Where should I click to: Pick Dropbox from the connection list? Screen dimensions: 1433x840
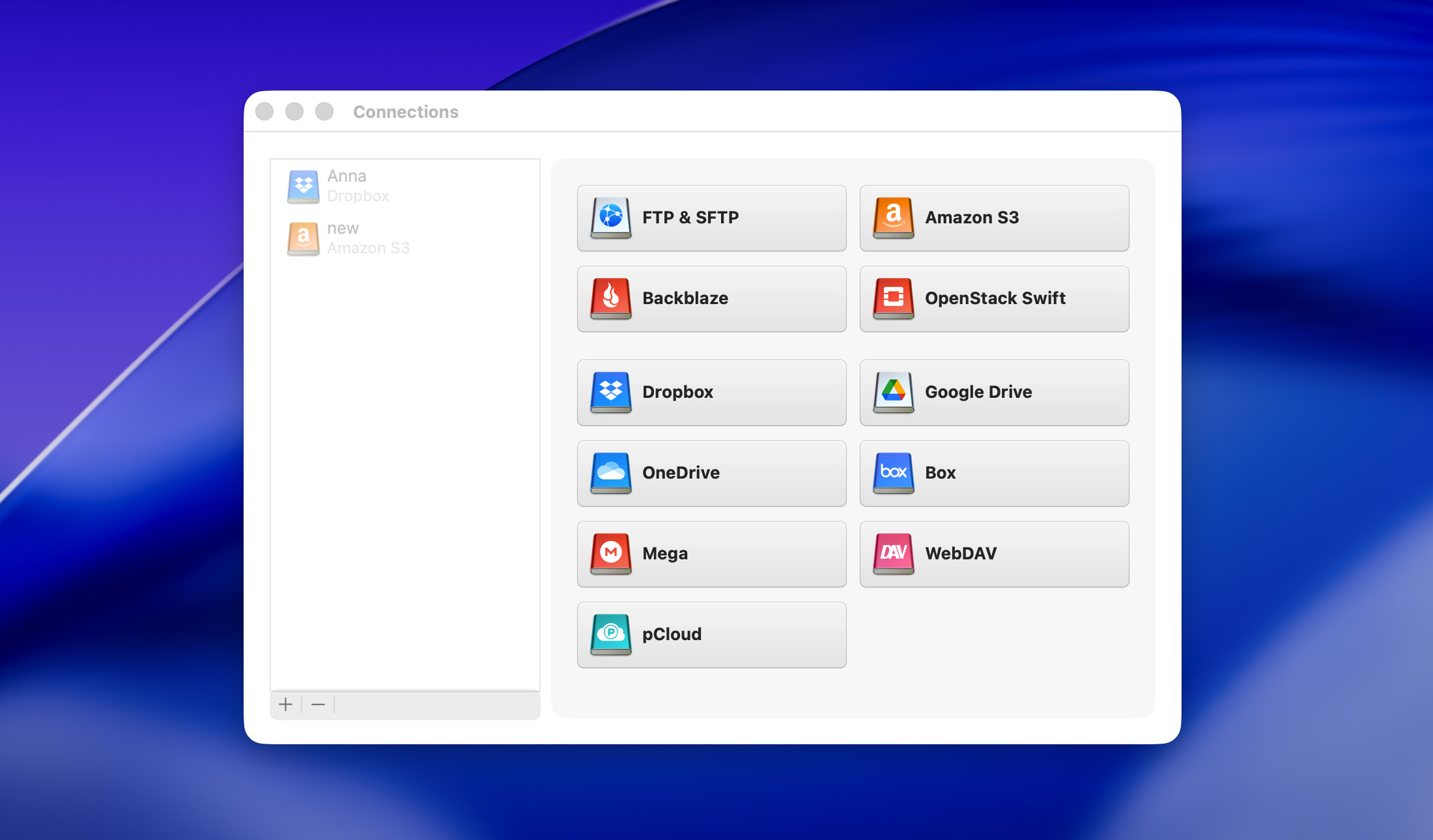click(711, 392)
